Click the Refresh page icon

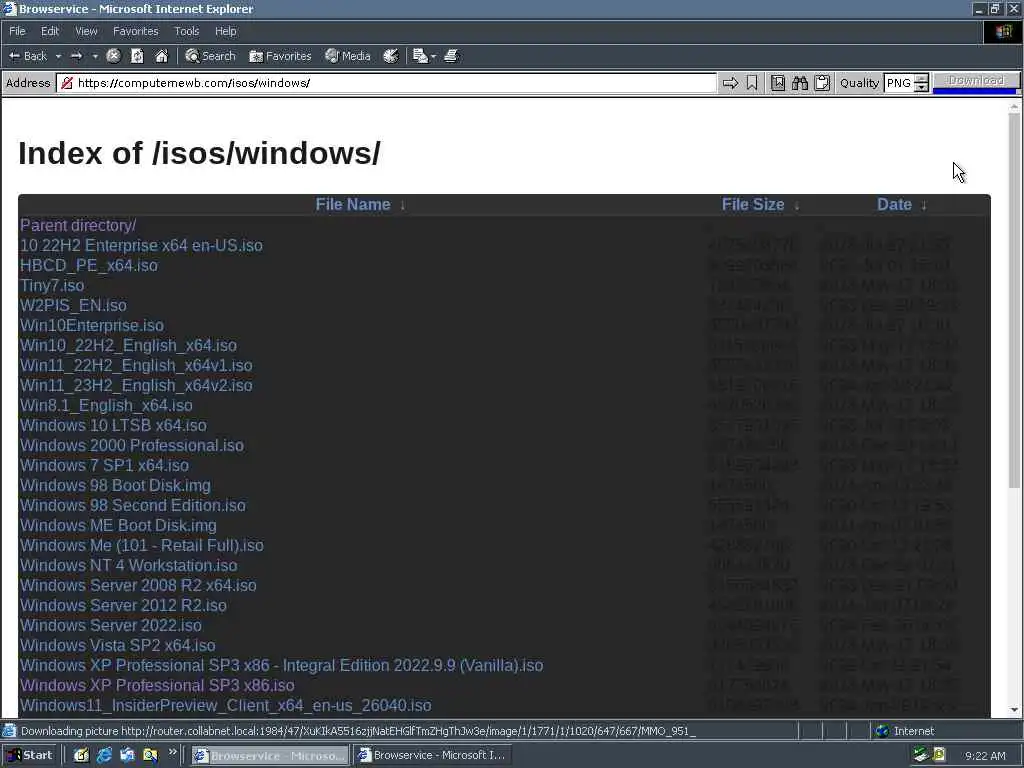click(137, 56)
